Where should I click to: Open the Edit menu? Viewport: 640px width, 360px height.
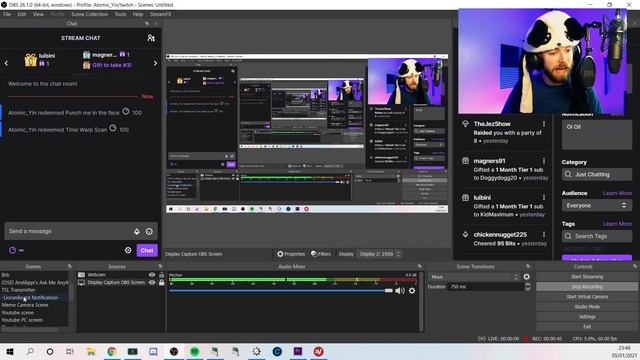(22, 14)
